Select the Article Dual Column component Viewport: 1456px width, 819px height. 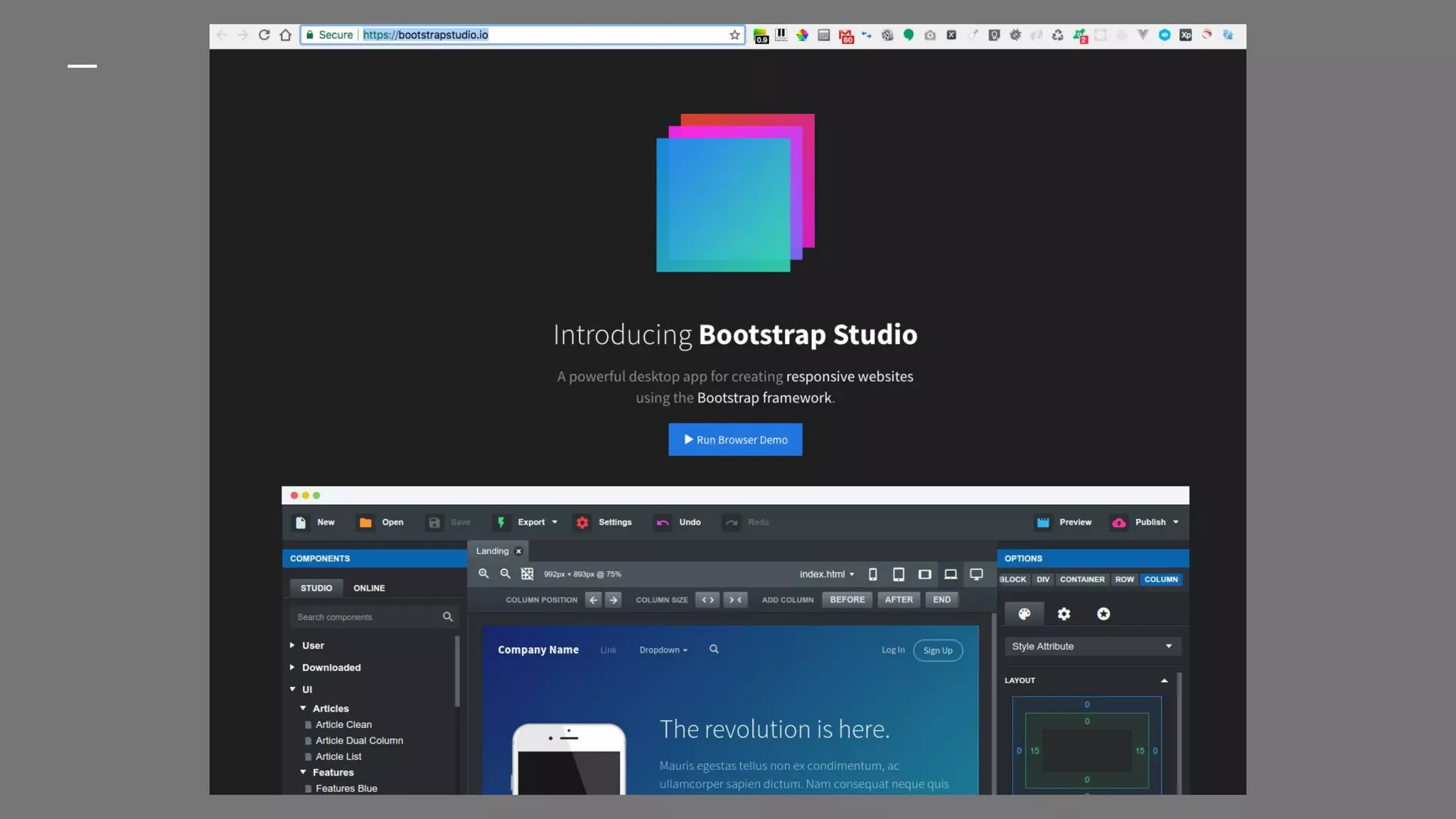(359, 741)
